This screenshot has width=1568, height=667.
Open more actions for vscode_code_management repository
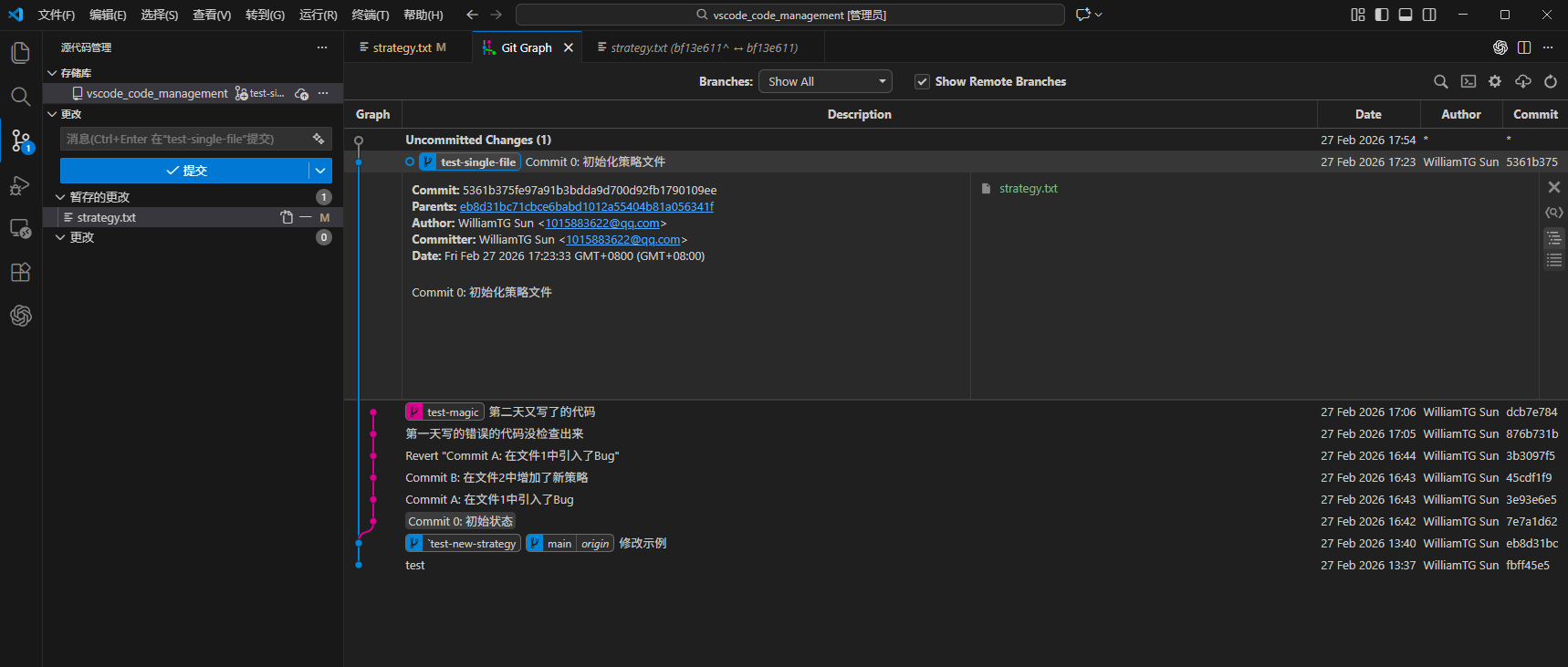323,93
